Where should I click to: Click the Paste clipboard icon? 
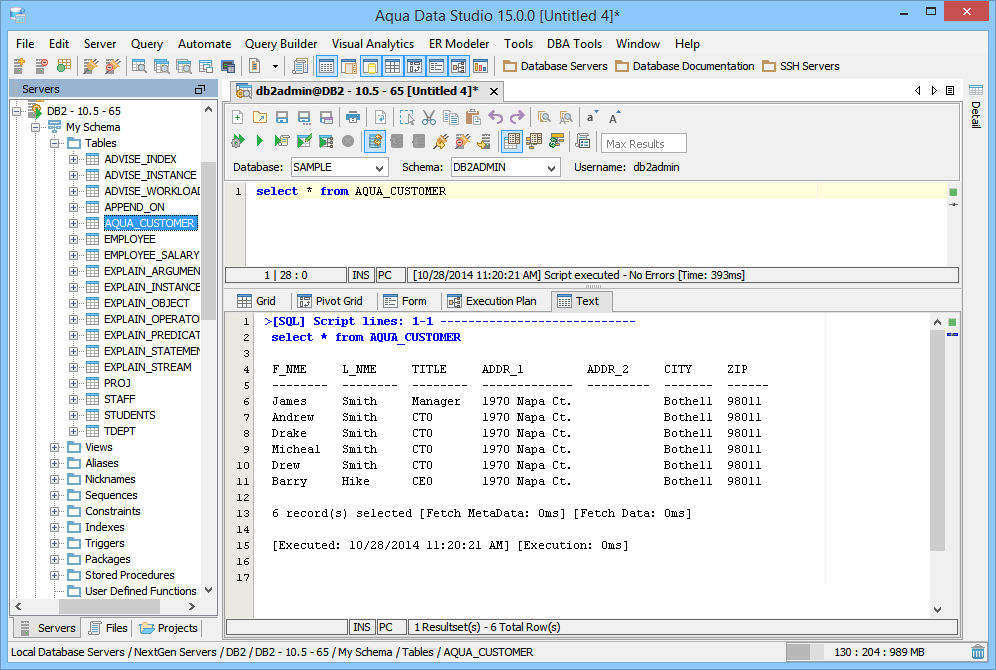[472, 117]
